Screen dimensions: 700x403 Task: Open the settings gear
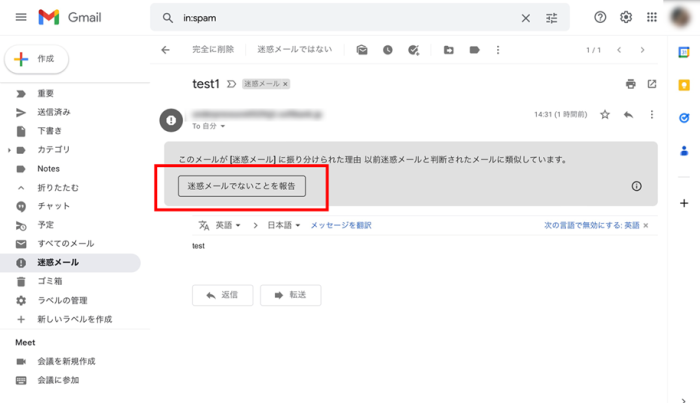[x=626, y=18]
